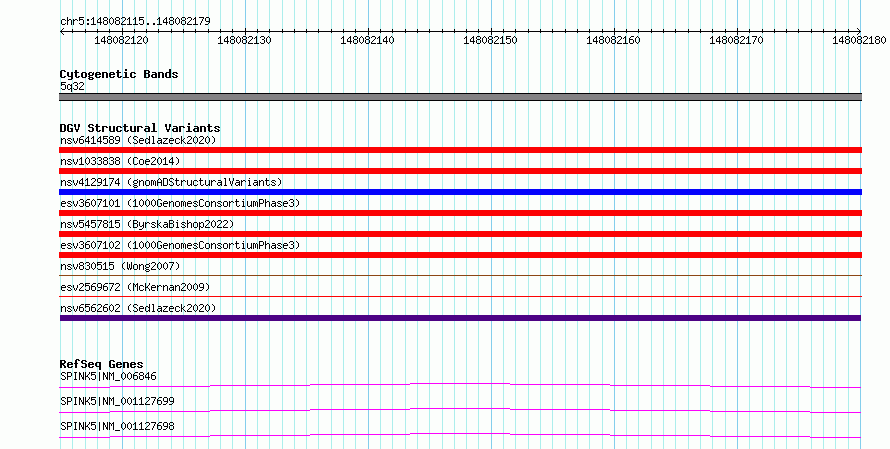Viewport: 890px width, 449px height.
Task: Click red bar under nsv1033838
Action: tap(460, 171)
